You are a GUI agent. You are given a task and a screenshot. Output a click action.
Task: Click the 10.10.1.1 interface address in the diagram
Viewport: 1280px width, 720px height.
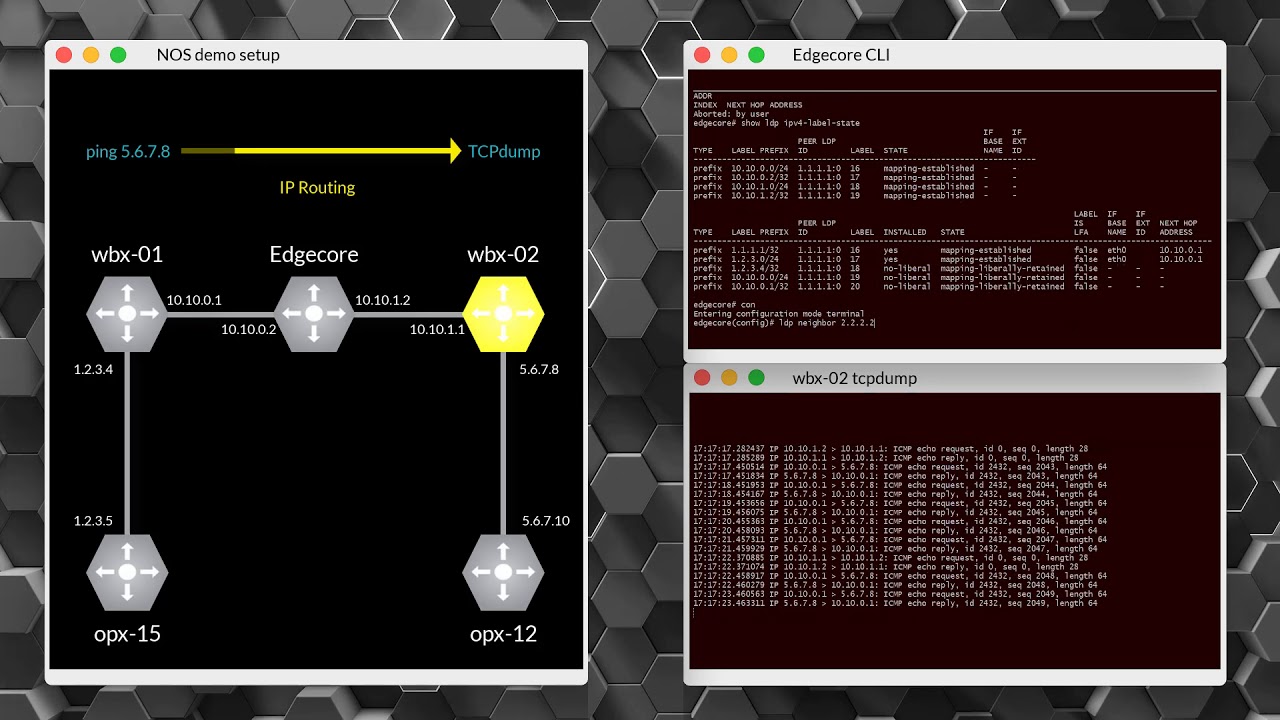437,330
